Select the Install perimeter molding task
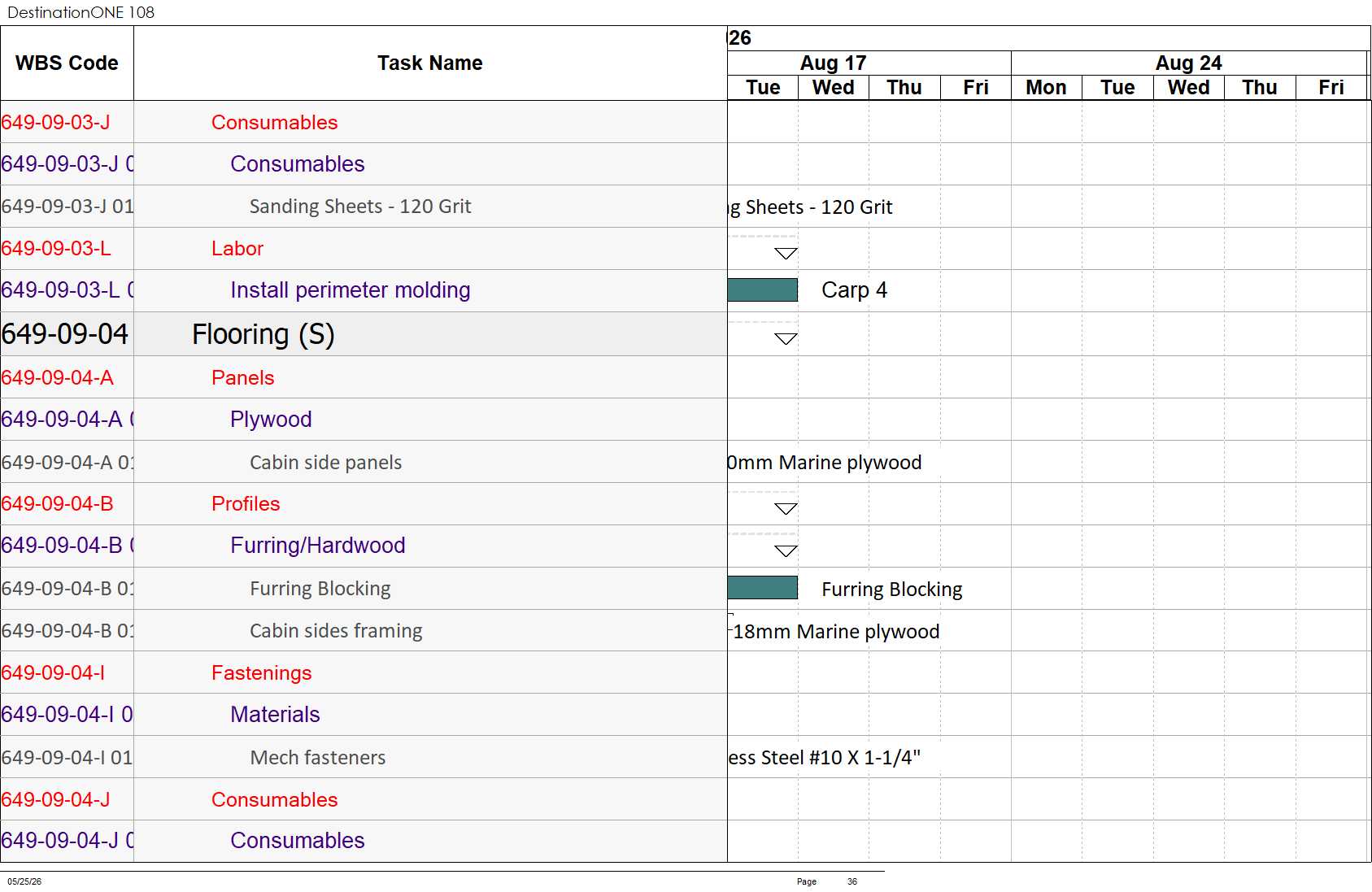1372x892 pixels. [x=351, y=290]
